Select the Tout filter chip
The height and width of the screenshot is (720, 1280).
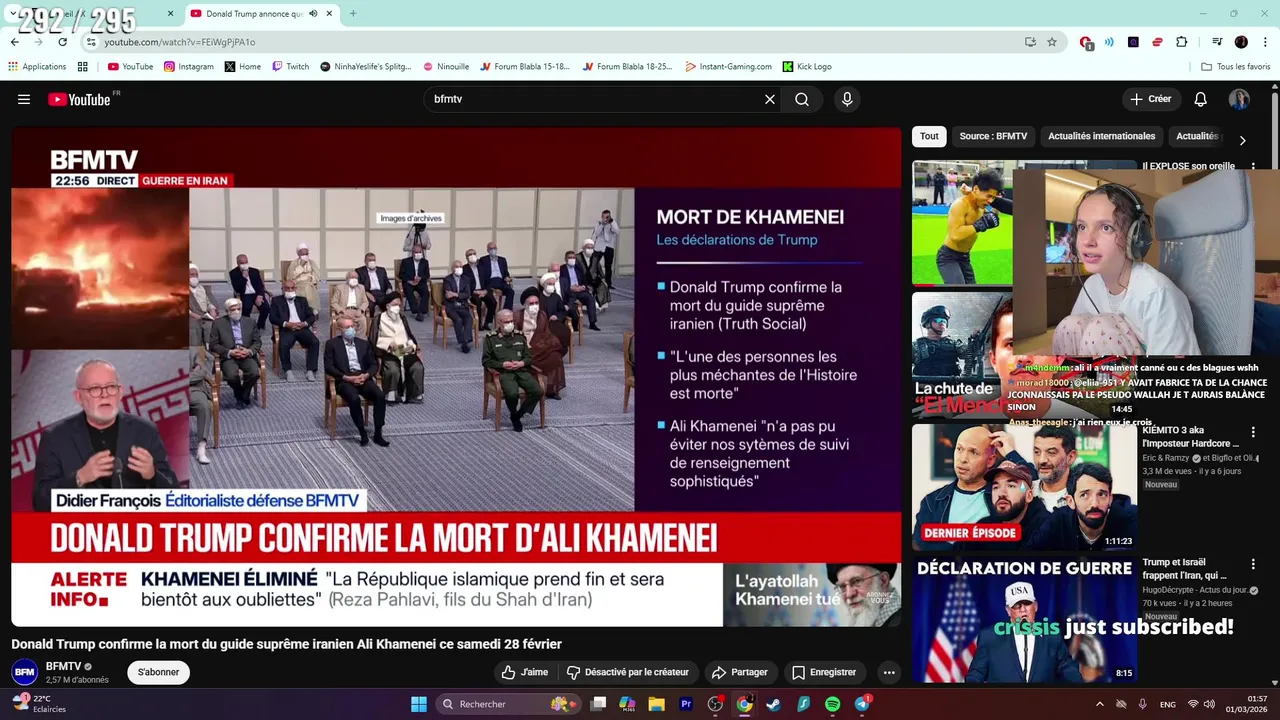(929, 136)
